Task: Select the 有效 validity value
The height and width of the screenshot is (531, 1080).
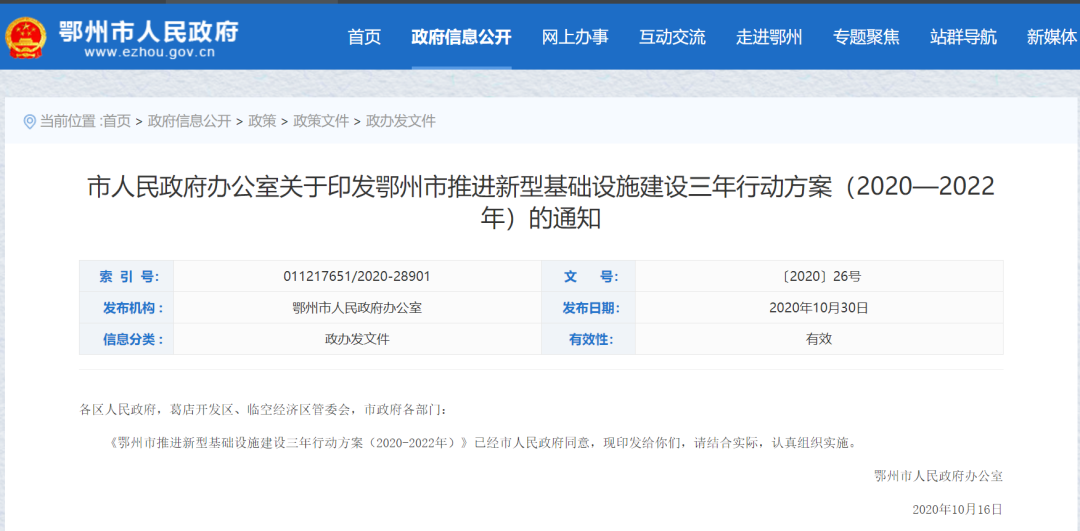Action: pyautogui.click(x=819, y=339)
